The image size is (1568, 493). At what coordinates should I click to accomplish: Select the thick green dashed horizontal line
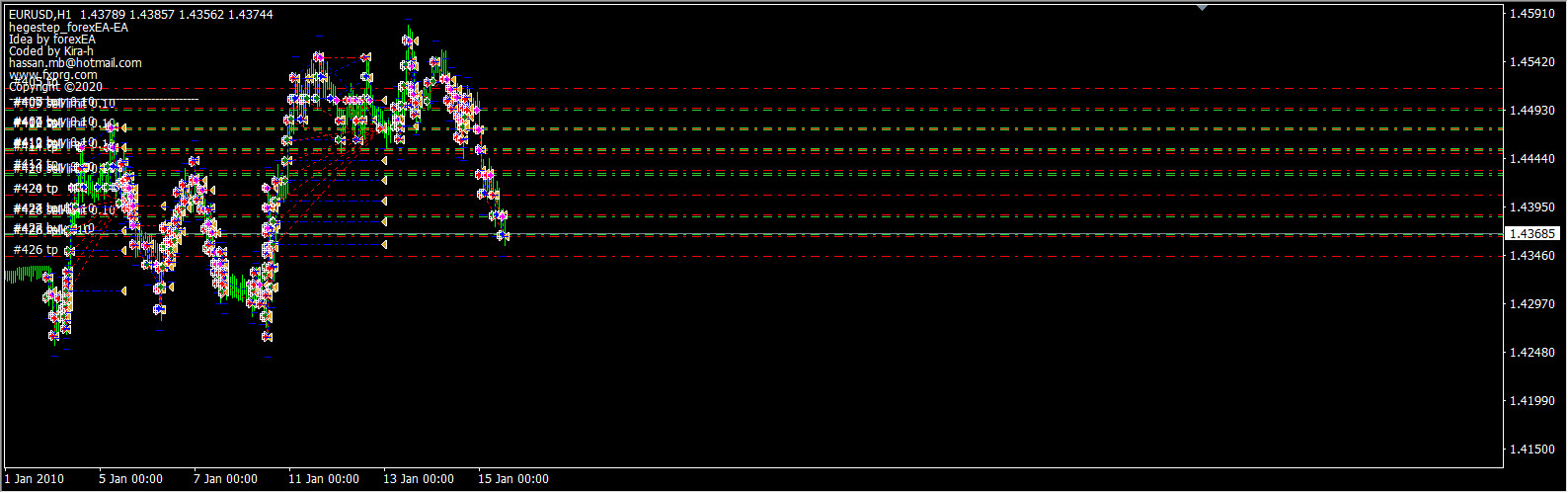click(889, 150)
